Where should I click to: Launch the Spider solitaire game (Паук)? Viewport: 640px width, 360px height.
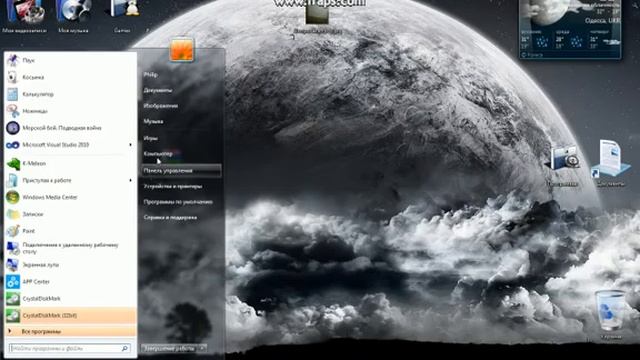pos(70,60)
